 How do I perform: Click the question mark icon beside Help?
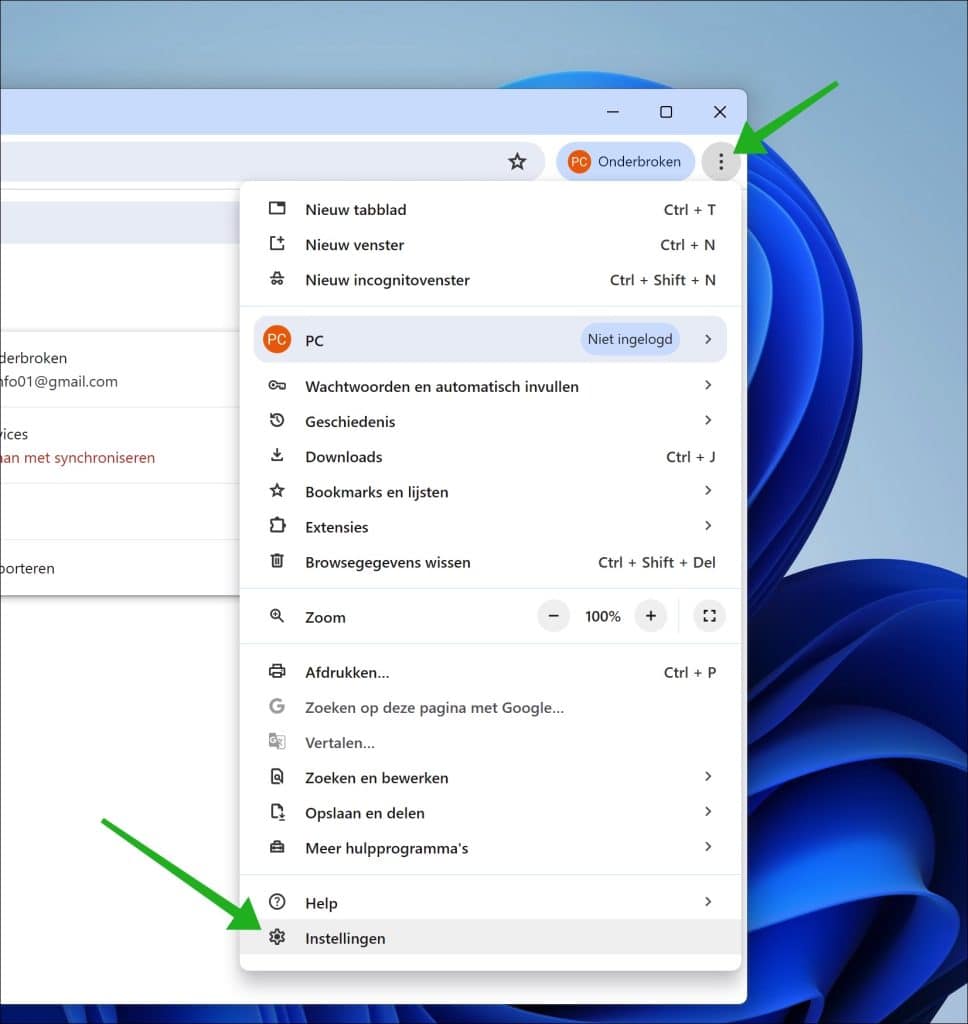(x=277, y=902)
